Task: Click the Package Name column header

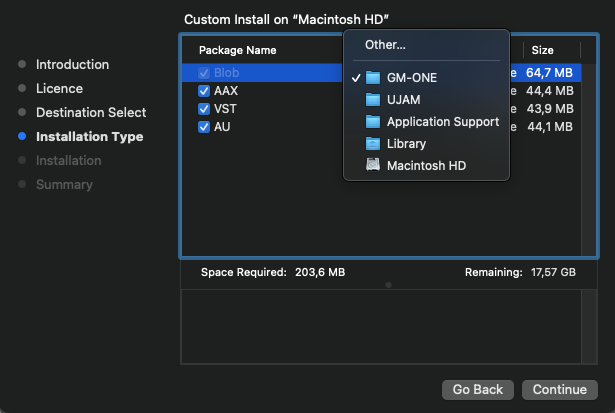Action: pos(238,50)
